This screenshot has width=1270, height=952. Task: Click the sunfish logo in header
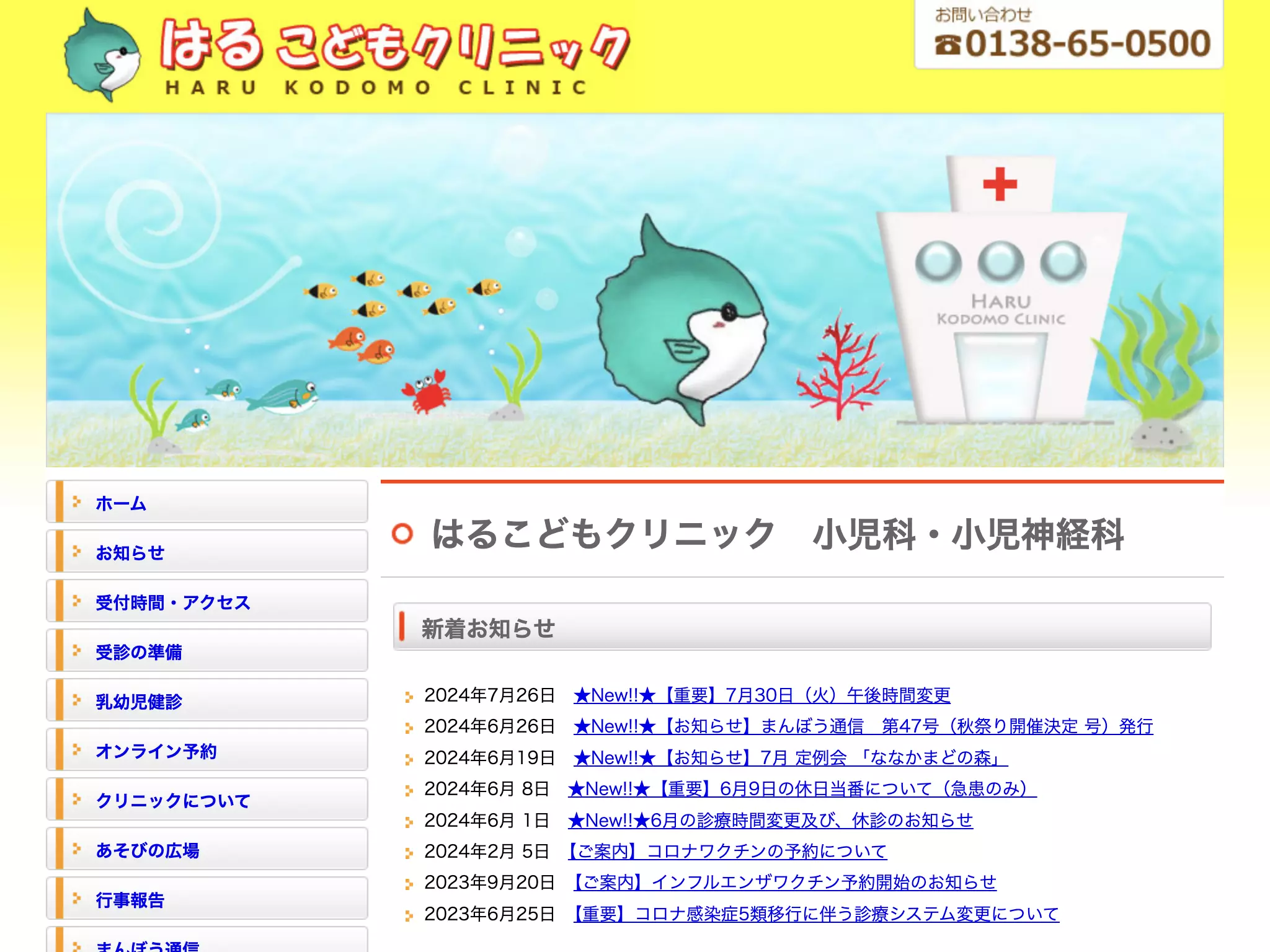tap(102, 55)
